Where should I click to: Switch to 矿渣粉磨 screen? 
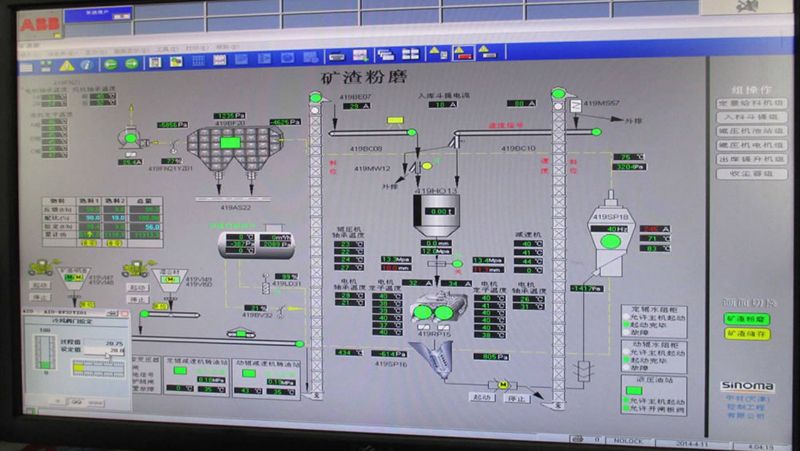pyautogui.click(x=748, y=319)
